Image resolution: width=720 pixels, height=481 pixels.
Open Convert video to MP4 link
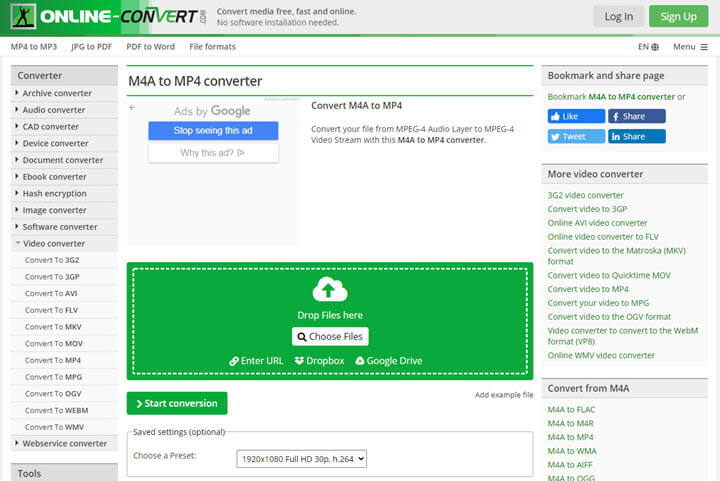(588, 289)
